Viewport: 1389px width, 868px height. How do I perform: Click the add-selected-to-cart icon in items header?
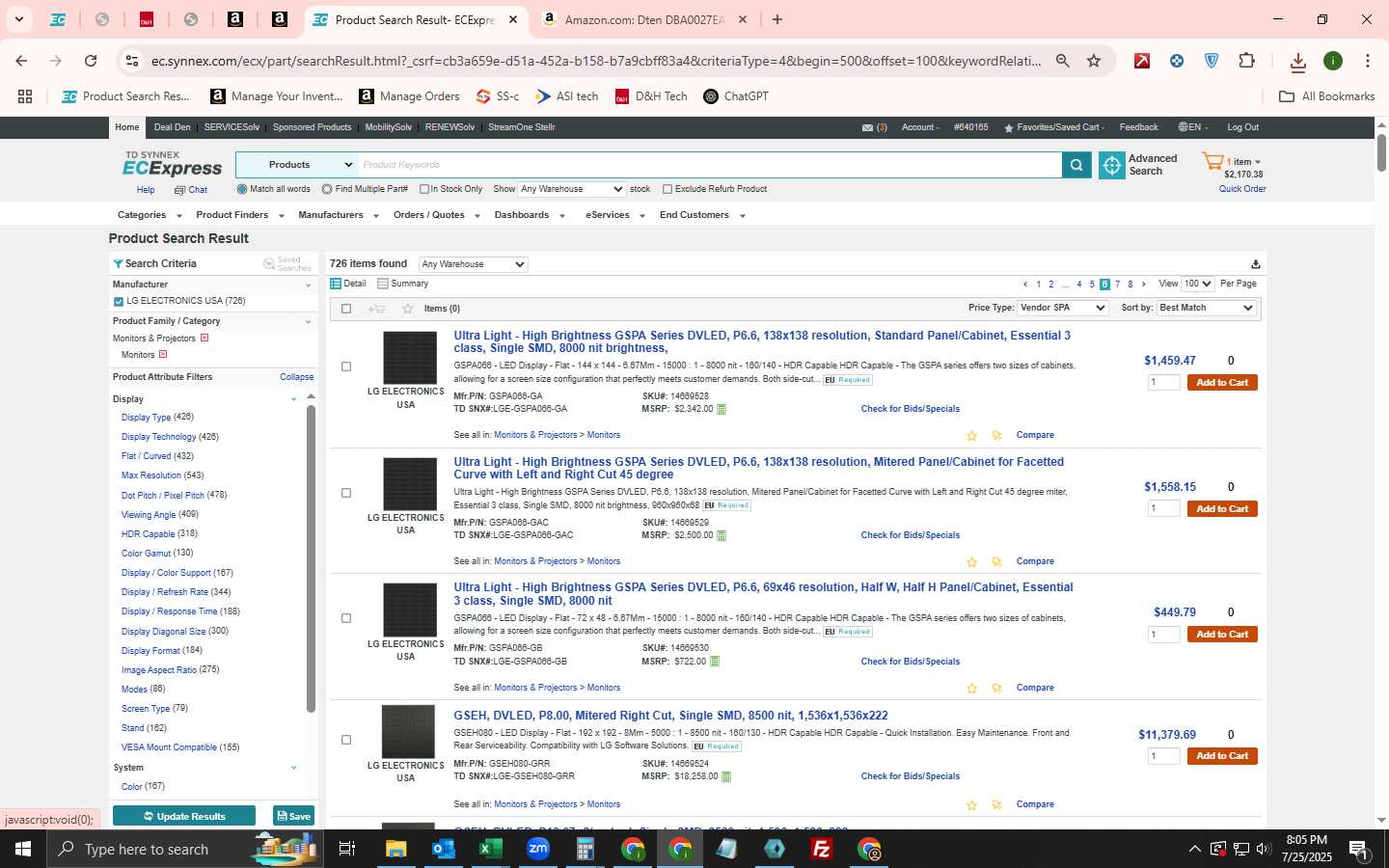tap(376, 309)
